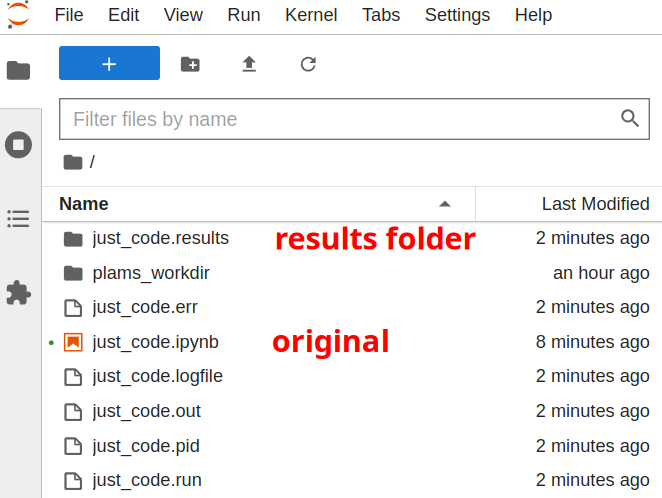
Task: Open the Tabs menu
Action: pyautogui.click(x=381, y=15)
